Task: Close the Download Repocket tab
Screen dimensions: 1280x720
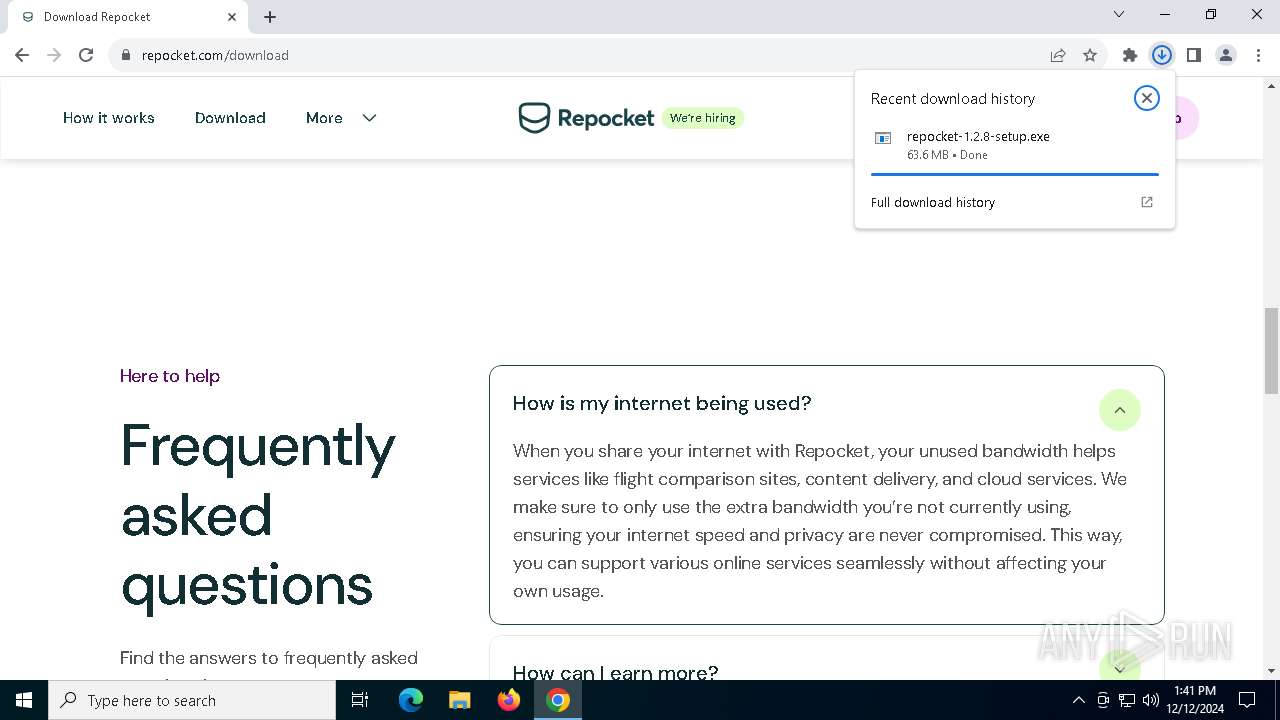Action: pyautogui.click(x=232, y=17)
